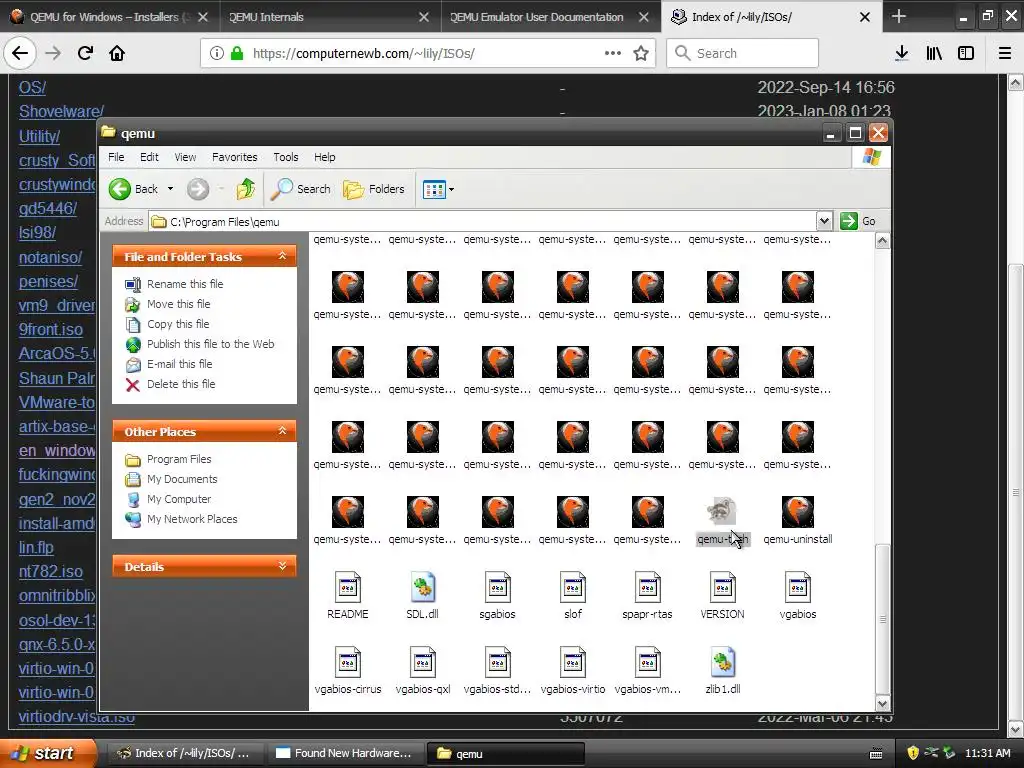Open My Documents in Other Places
1024x768 pixels.
(x=182, y=479)
